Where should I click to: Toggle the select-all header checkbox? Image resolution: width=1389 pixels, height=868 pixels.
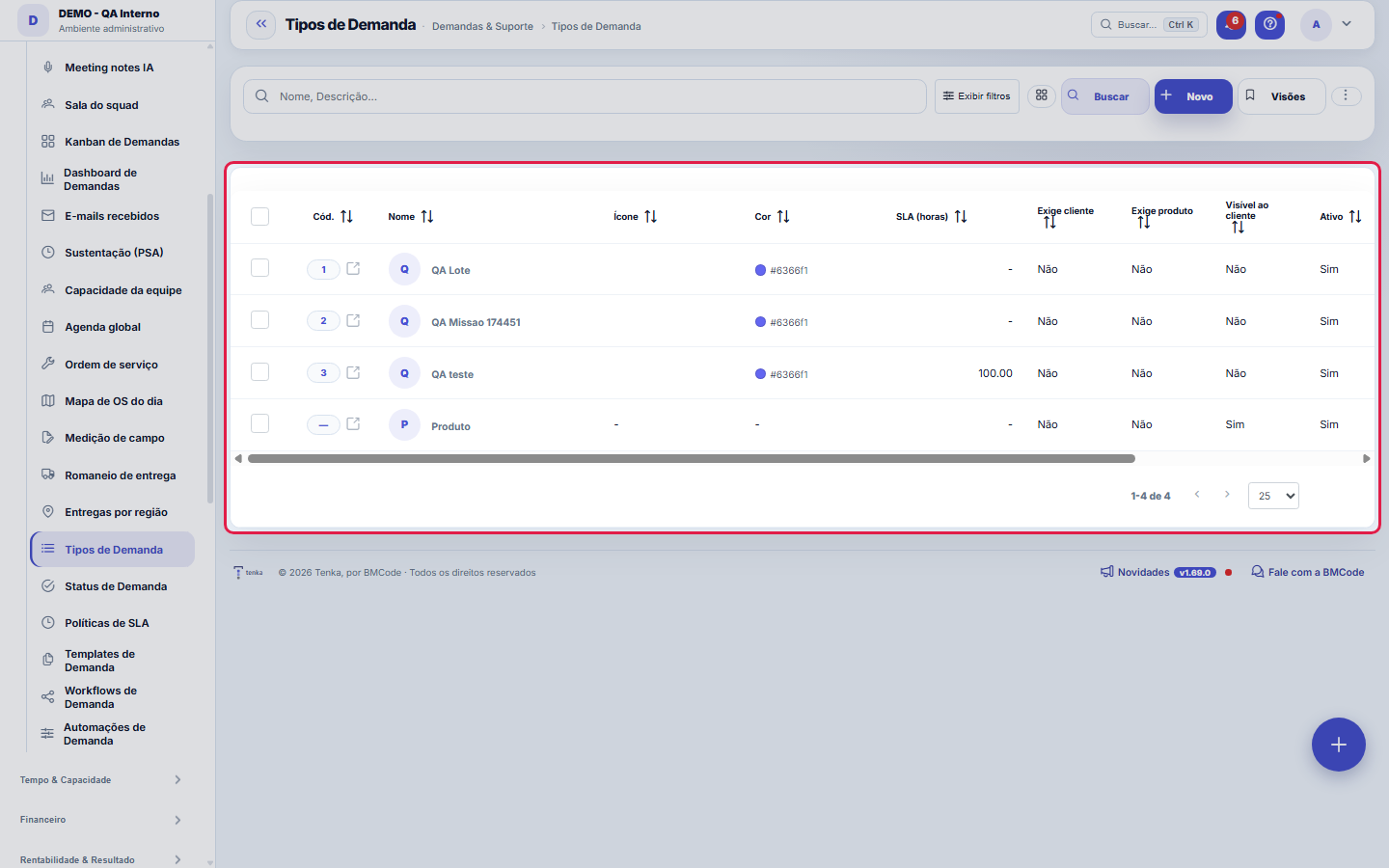point(259,216)
